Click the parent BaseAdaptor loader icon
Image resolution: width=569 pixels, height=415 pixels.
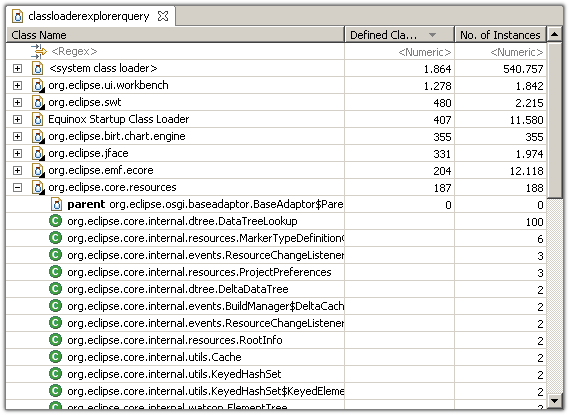(56, 204)
